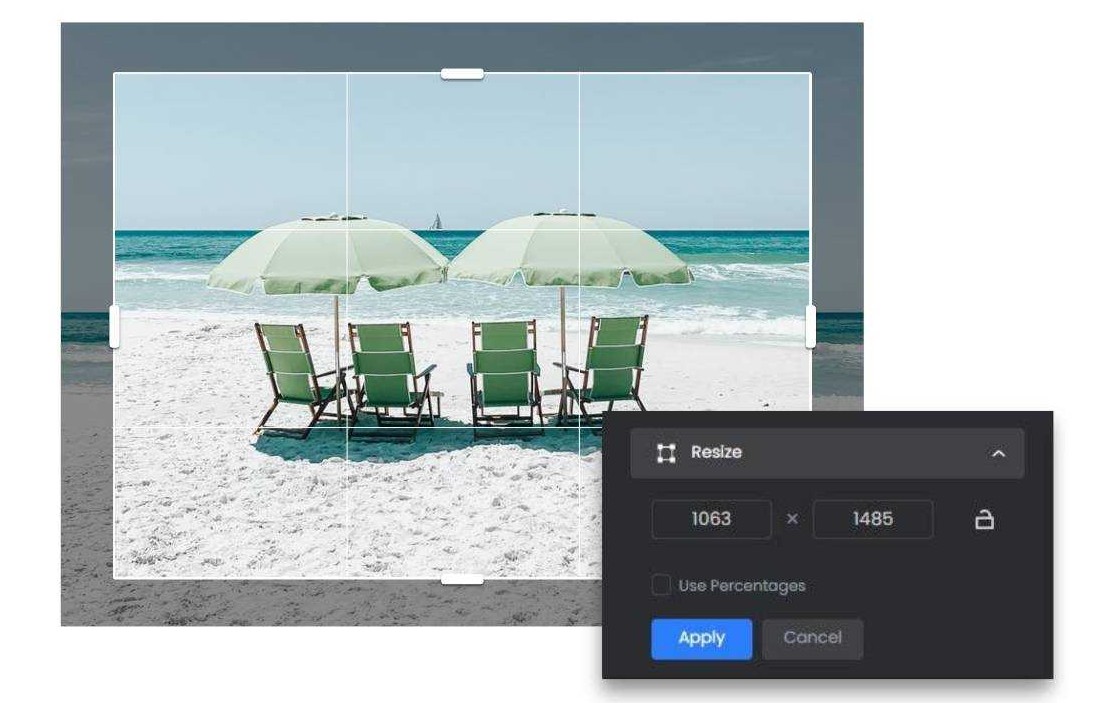Click the left green beach umbrella

point(327,255)
